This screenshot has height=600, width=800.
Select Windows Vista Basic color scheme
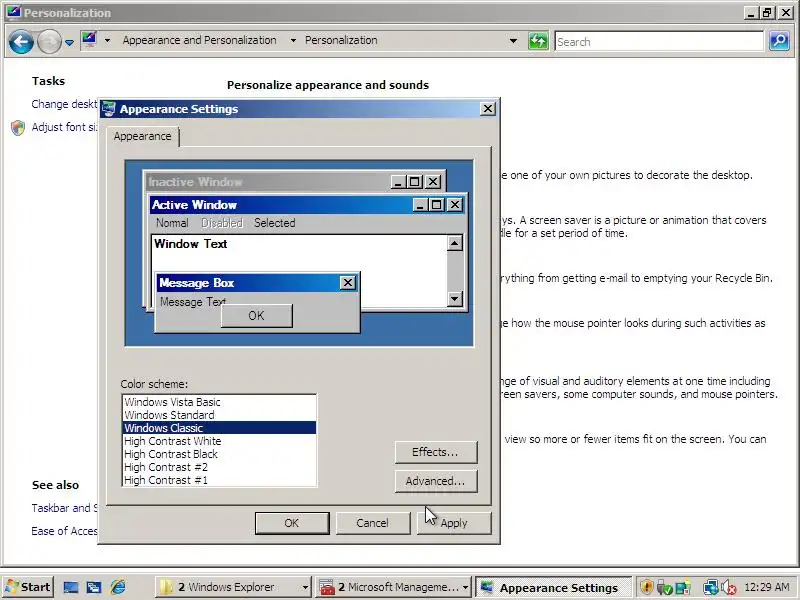[x=219, y=402]
